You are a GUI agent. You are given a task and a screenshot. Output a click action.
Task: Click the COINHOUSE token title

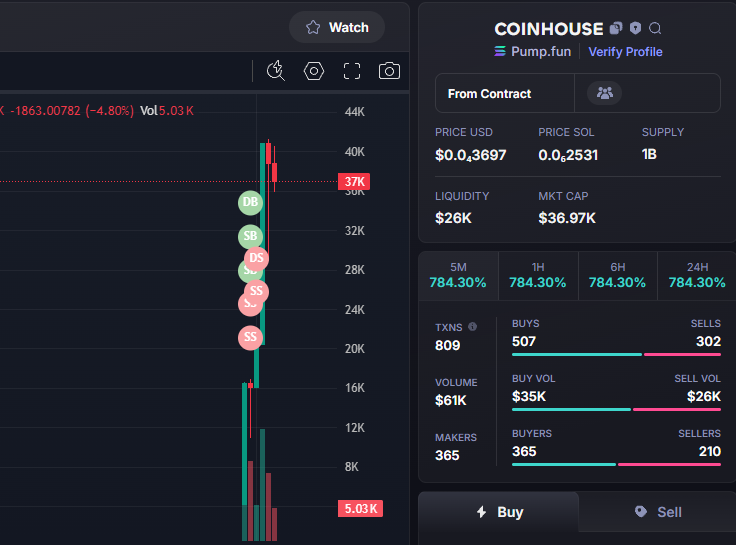tap(549, 29)
